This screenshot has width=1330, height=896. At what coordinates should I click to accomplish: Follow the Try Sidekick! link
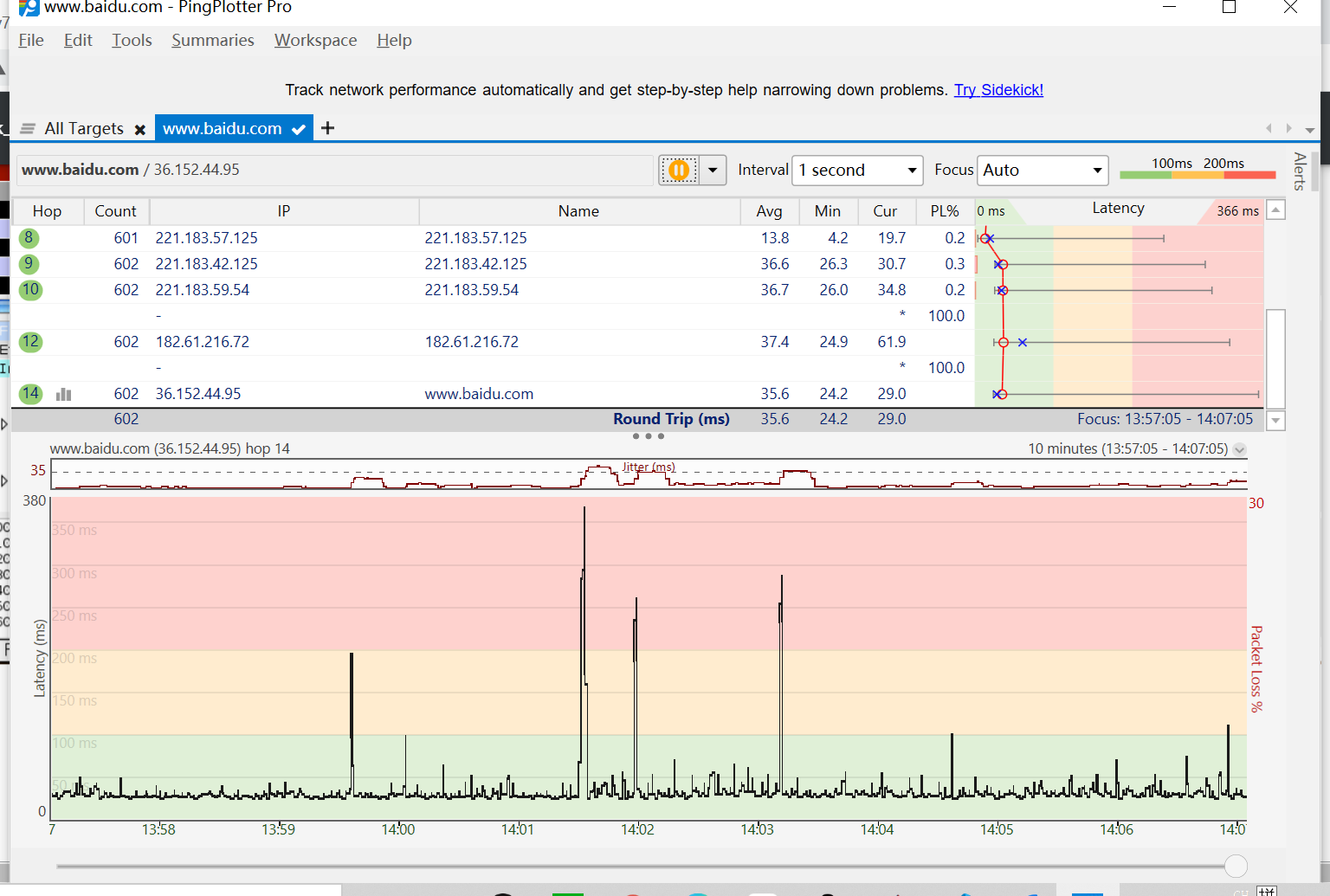tap(997, 89)
